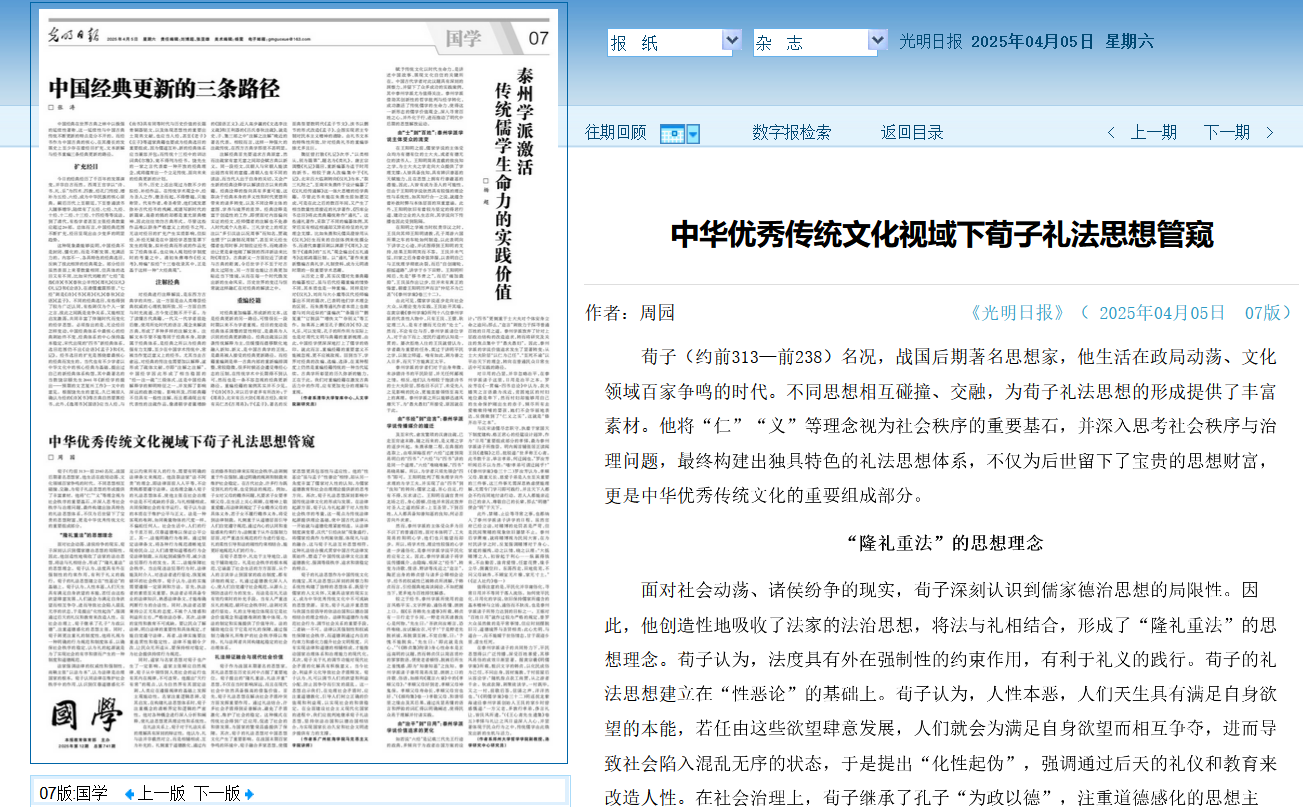Open the calendar date-picker icon beside 往期回顾

point(671,132)
